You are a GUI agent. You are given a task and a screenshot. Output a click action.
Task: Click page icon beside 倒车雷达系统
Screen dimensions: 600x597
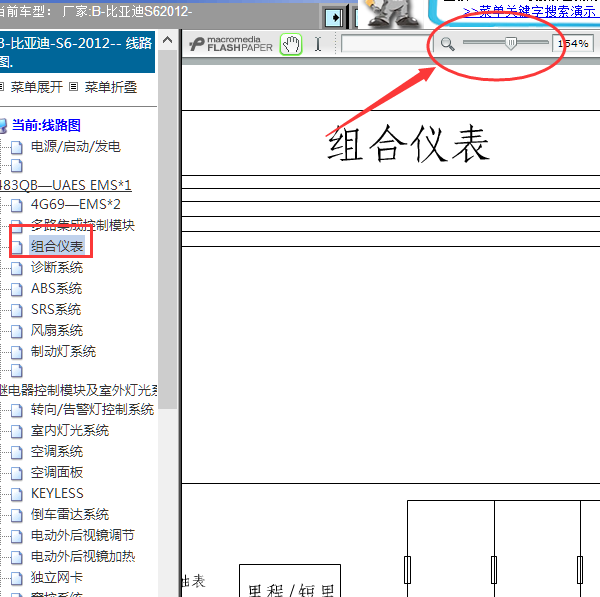16,516
